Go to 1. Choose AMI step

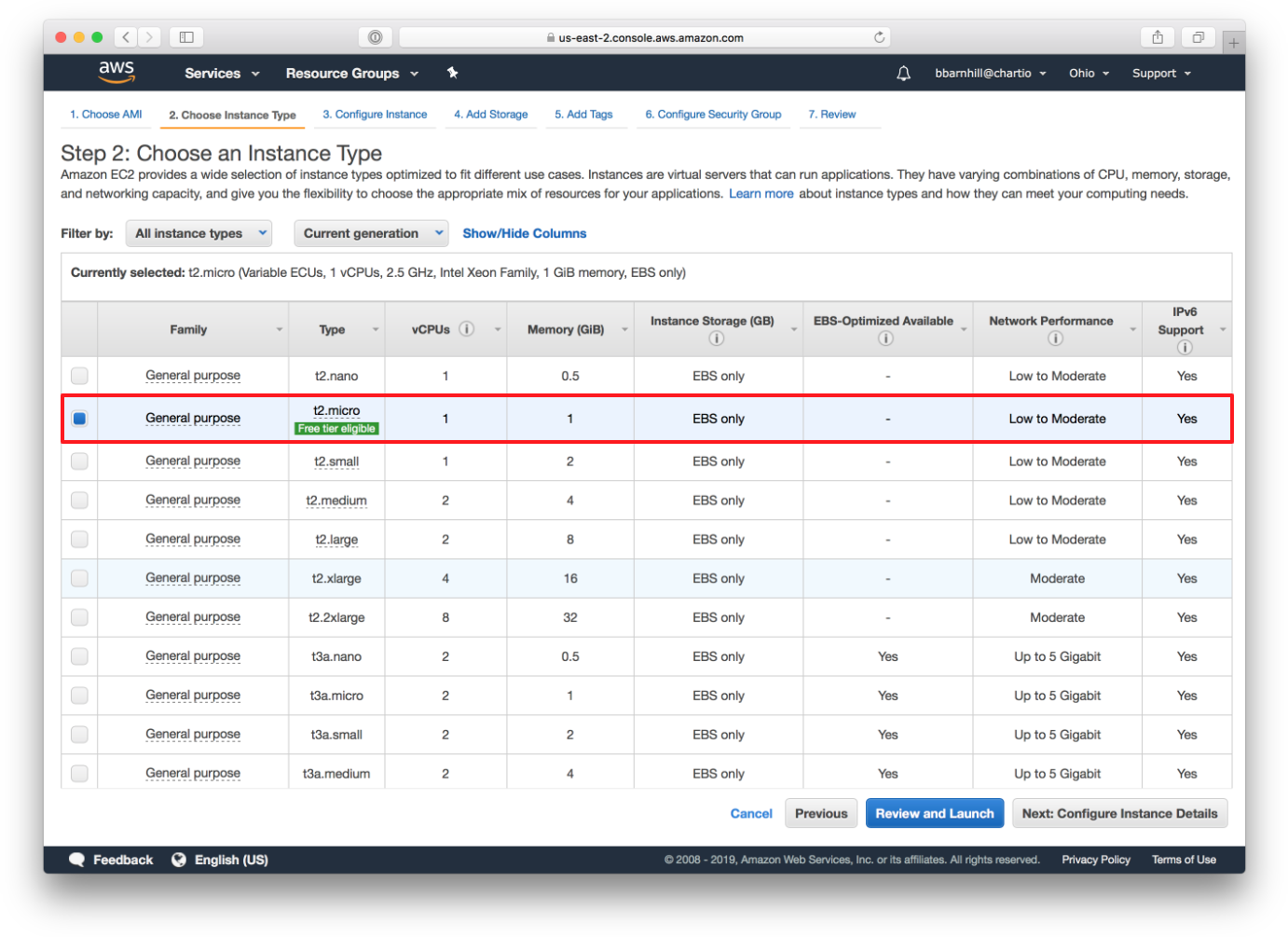(106, 115)
